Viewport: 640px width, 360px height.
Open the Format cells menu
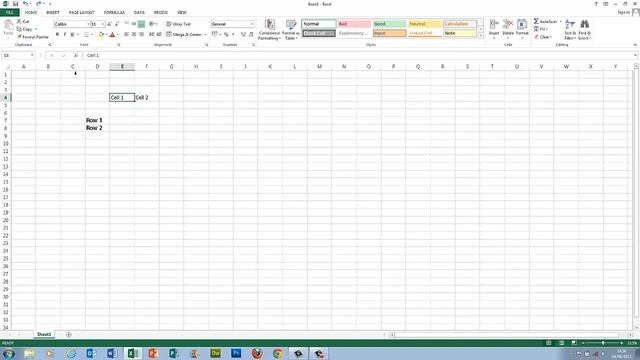tap(522, 29)
